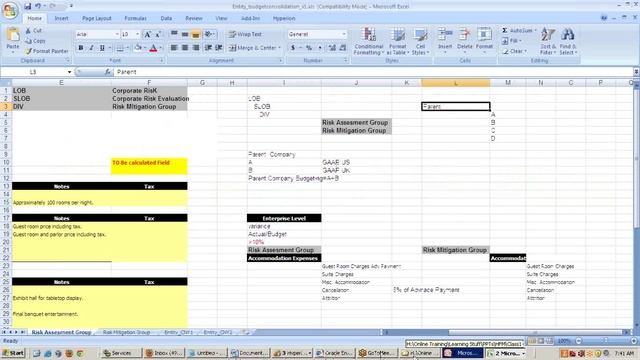640x360 pixels.
Task: Open the Hyperion tab
Action: tap(284, 18)
